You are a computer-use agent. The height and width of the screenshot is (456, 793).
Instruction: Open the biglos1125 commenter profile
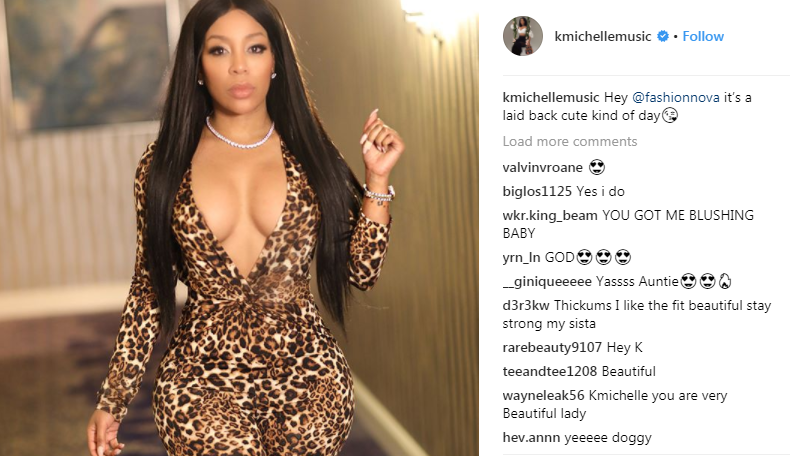[537, 192]
